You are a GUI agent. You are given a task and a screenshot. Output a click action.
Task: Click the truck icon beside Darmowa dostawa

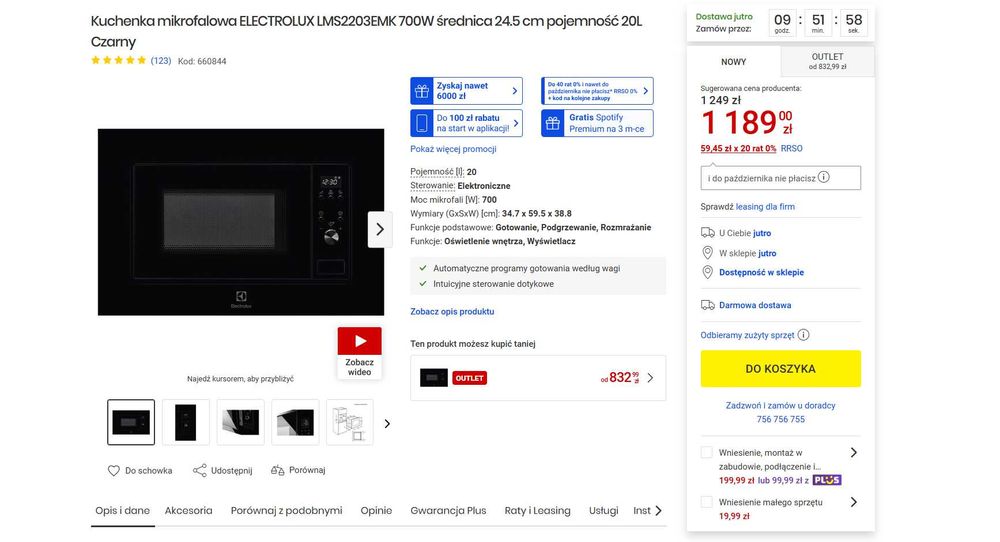(707, 305)
